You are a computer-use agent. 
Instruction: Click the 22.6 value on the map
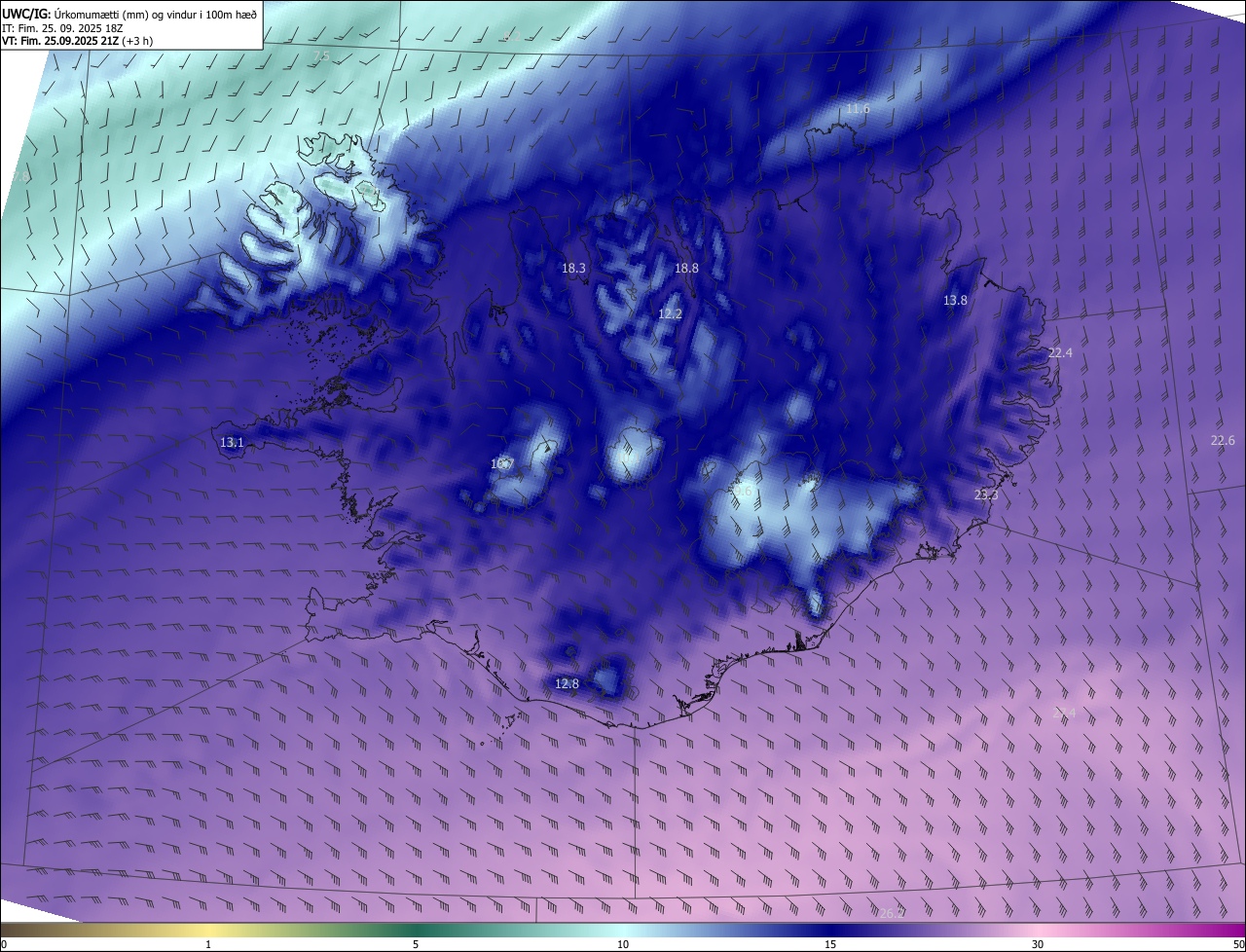(x=1223, y=440)
